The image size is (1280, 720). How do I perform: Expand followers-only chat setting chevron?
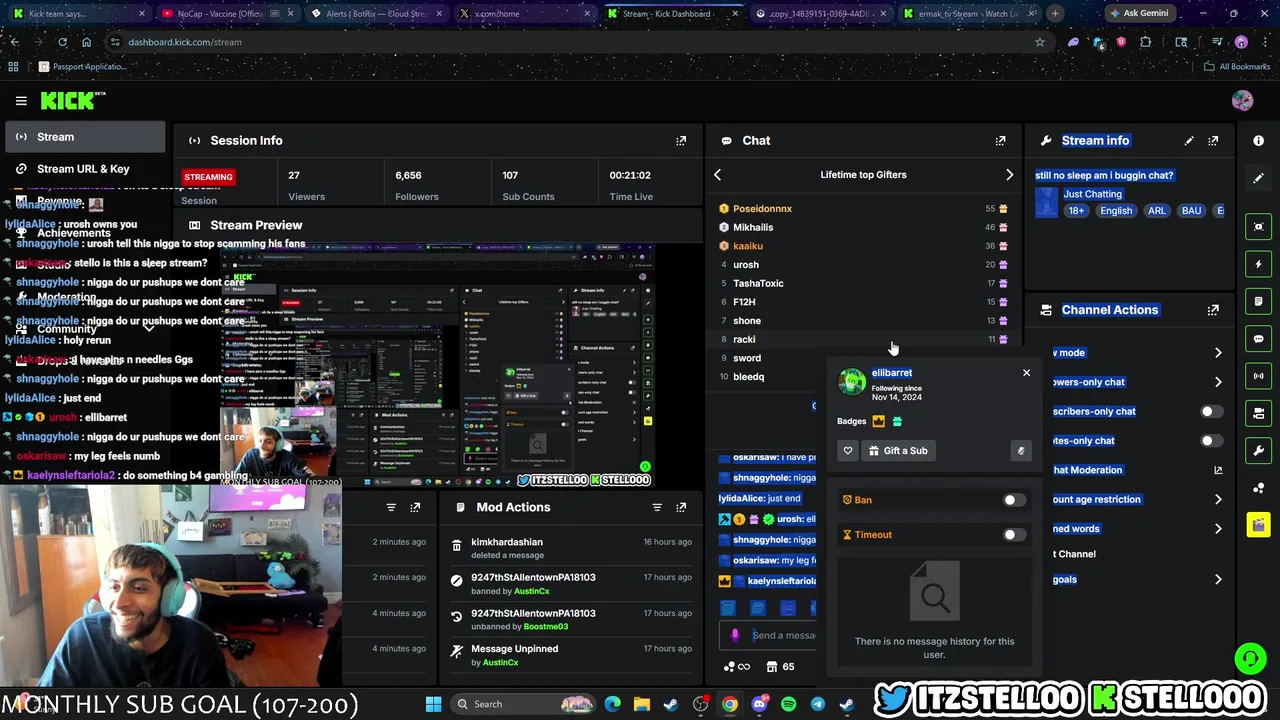pos(1218,382)
